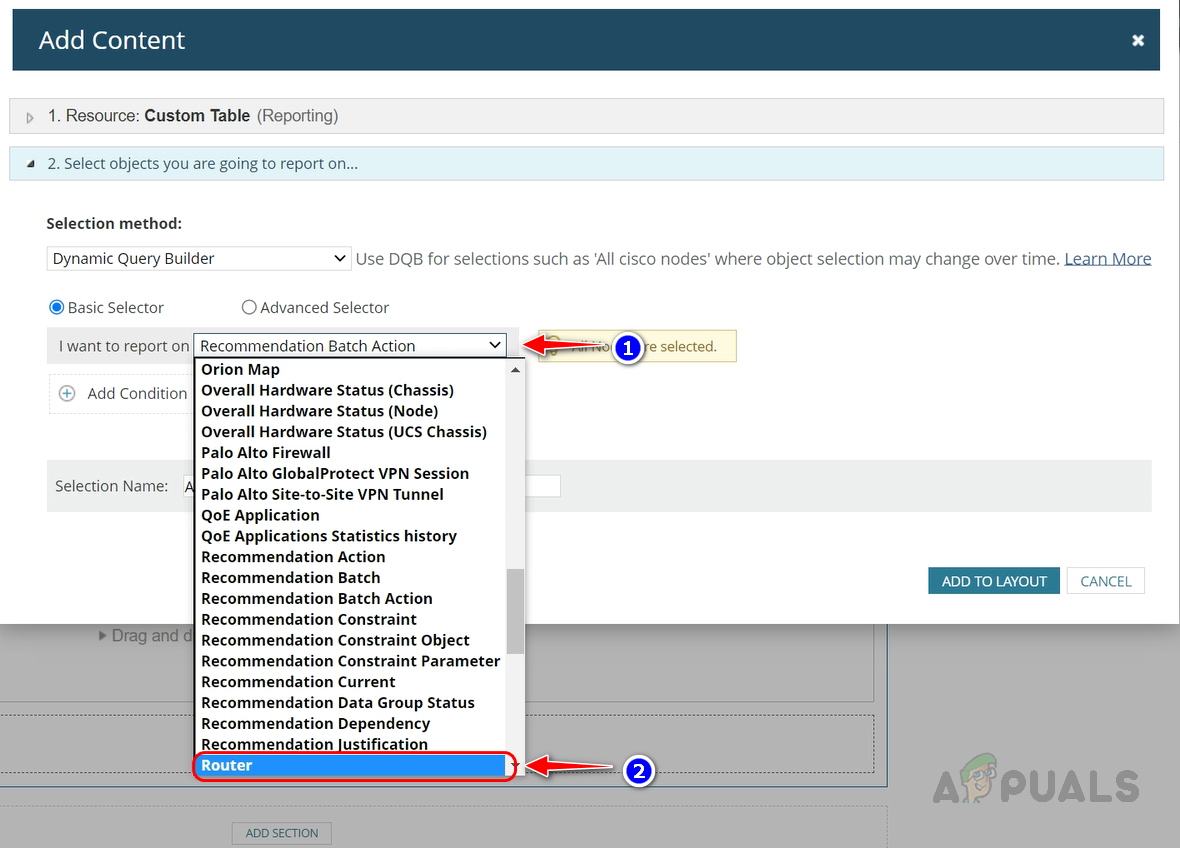Open the 'I want to report on' combo box
1180x848 pixels.
tap(350, 345)
